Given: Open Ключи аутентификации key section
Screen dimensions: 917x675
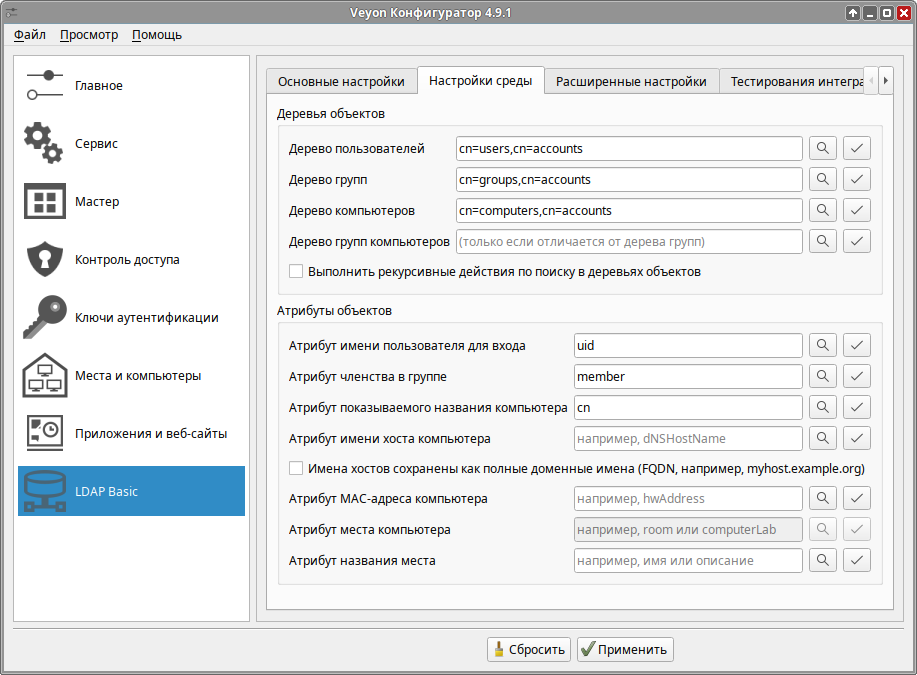Looking at the screenshot, I should (x=132, y=317).
